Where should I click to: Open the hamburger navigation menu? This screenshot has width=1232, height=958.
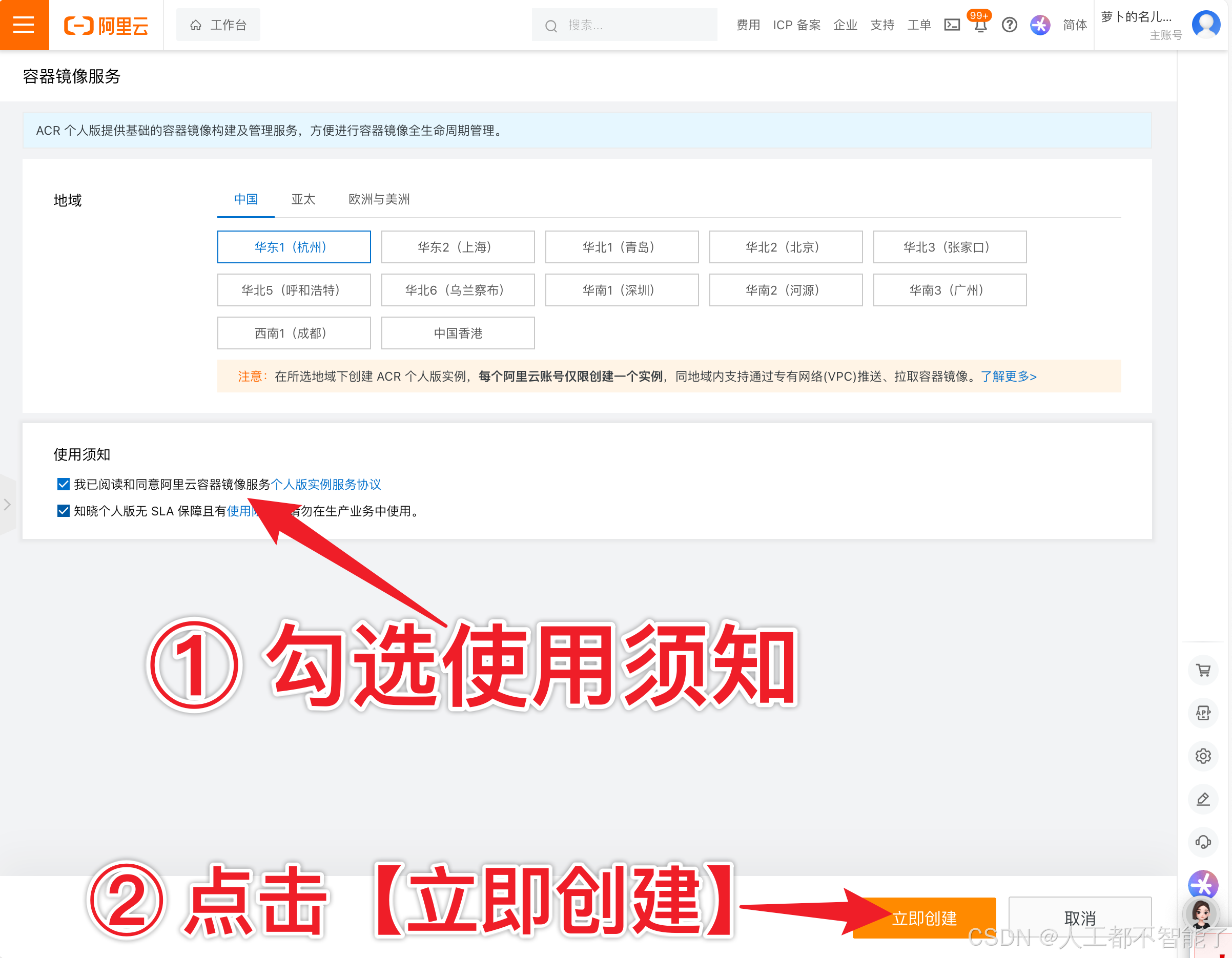pyautogui.click(x=24, y=25)
